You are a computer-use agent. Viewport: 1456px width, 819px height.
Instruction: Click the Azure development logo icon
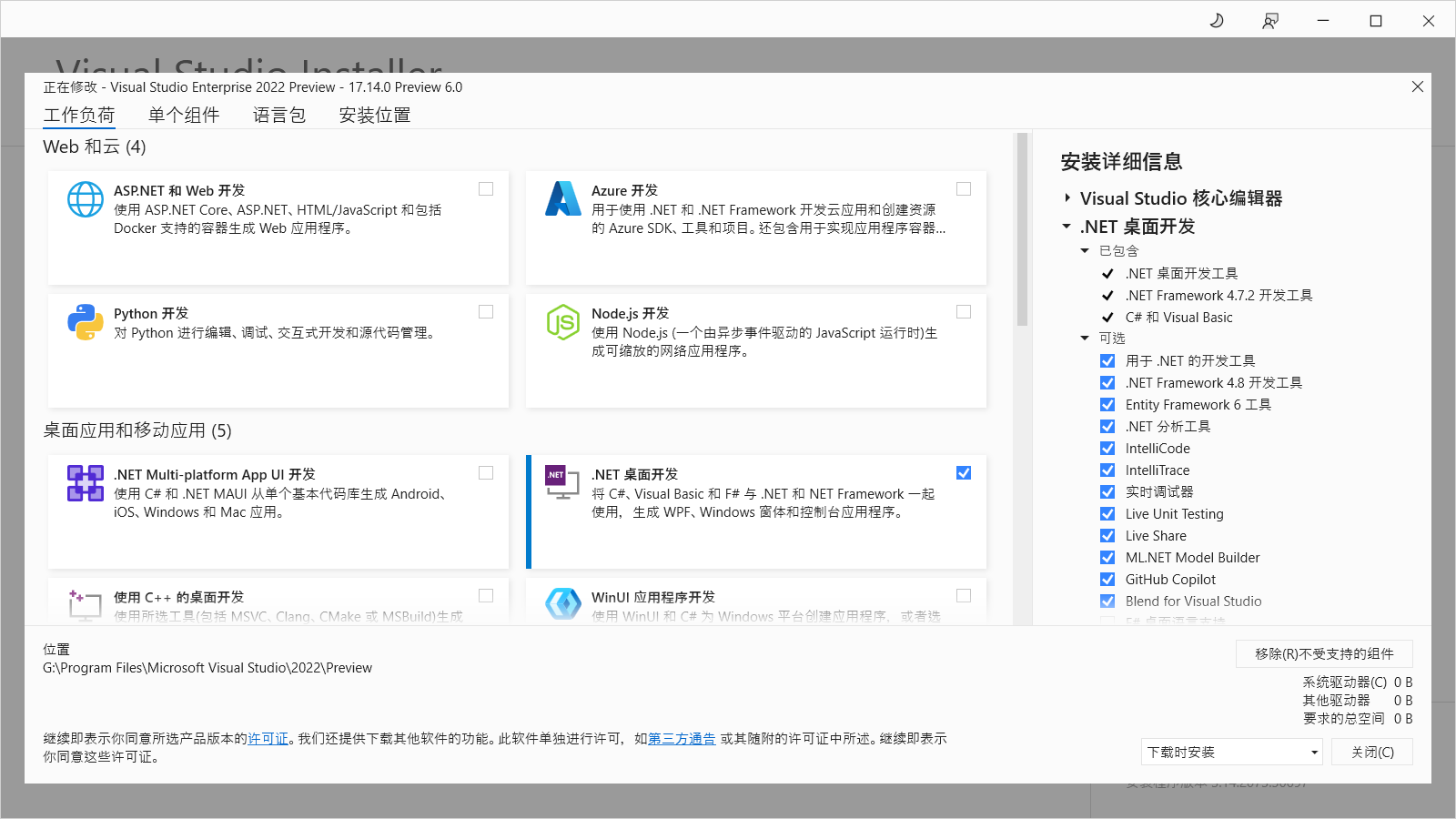563,199
